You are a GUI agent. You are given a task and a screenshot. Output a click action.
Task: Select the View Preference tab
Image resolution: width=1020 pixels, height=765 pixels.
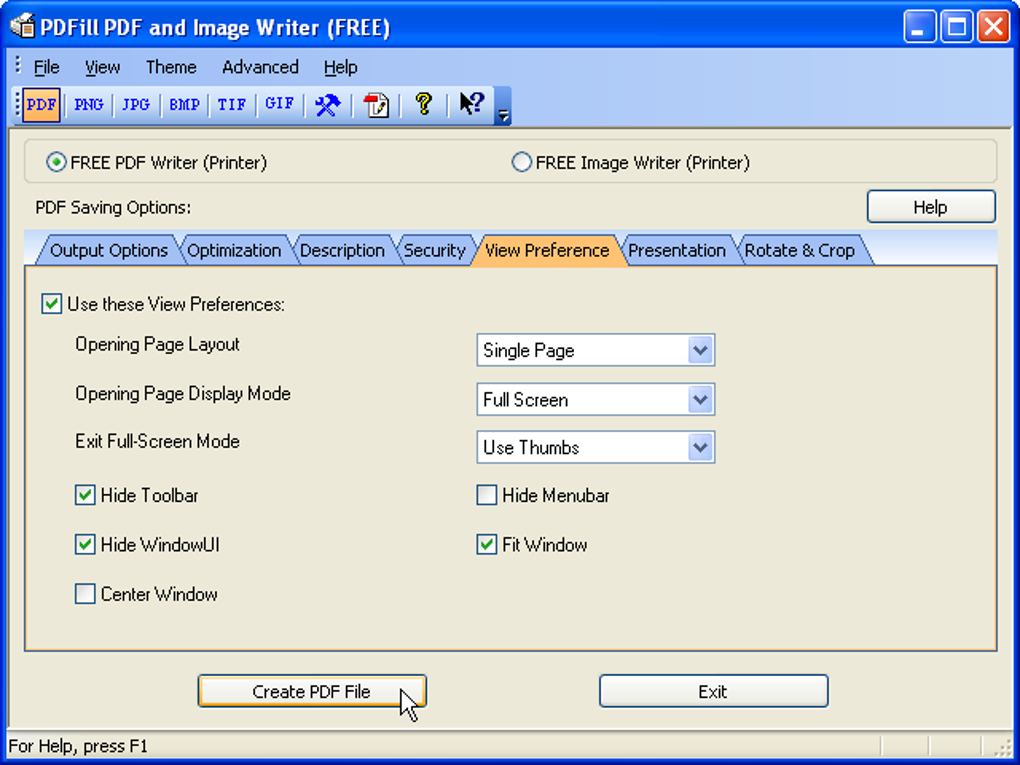click(x=547, y=250)
